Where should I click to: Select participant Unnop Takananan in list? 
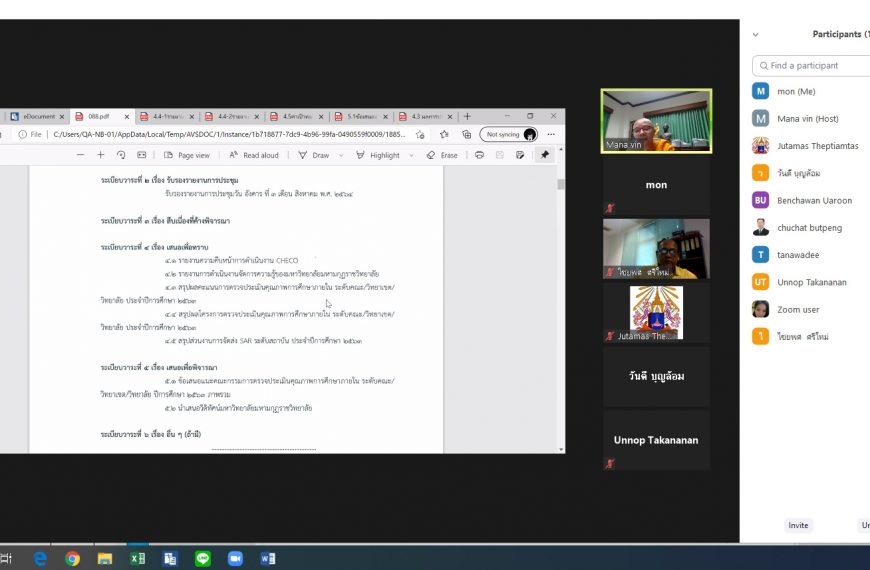click(811, 282)
